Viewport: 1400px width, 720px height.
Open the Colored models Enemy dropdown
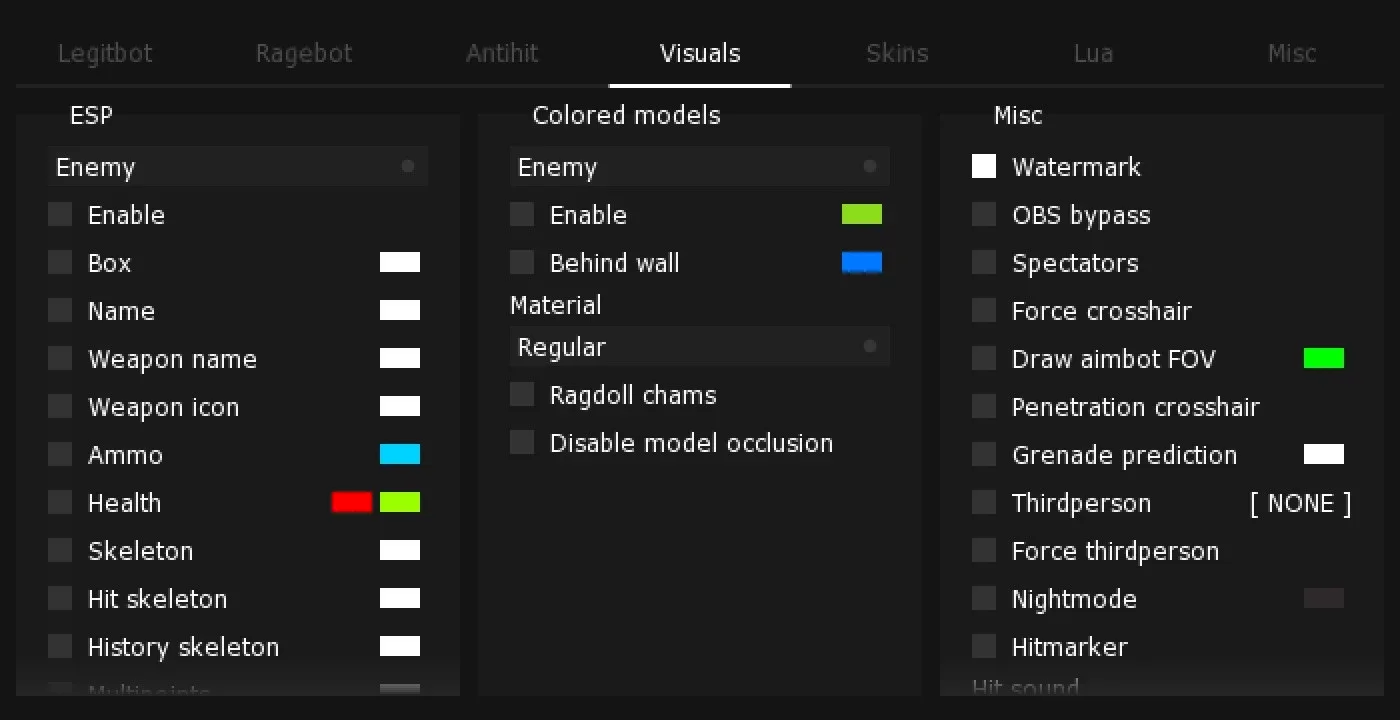coord(700,167)
